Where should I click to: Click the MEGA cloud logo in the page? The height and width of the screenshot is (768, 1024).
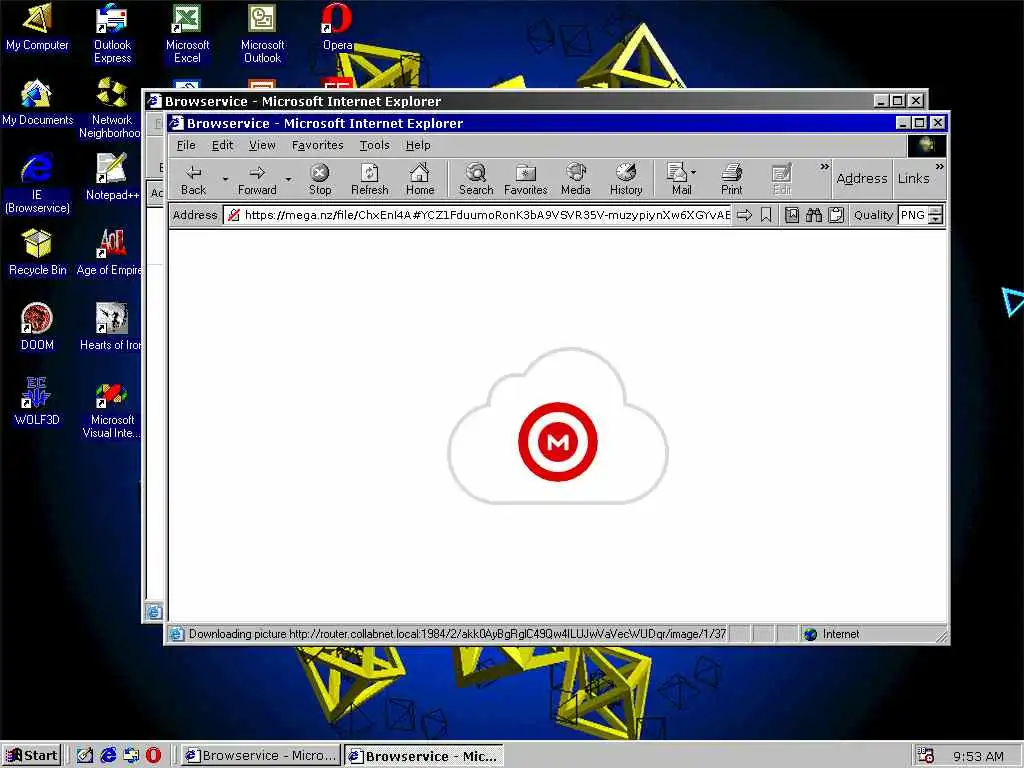tap(558, 426)
